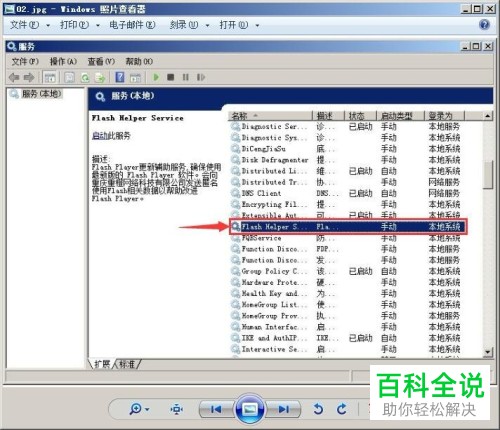Image resolution: width=500 pixels, height=430 pixels.
Task: Select the Flash Helper S... service row
Action: coord(348,227)
